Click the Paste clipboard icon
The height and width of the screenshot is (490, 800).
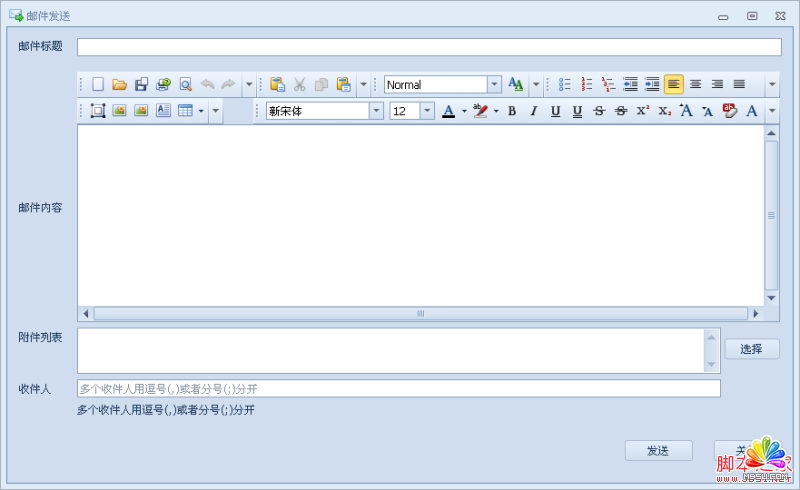point(277,85)
